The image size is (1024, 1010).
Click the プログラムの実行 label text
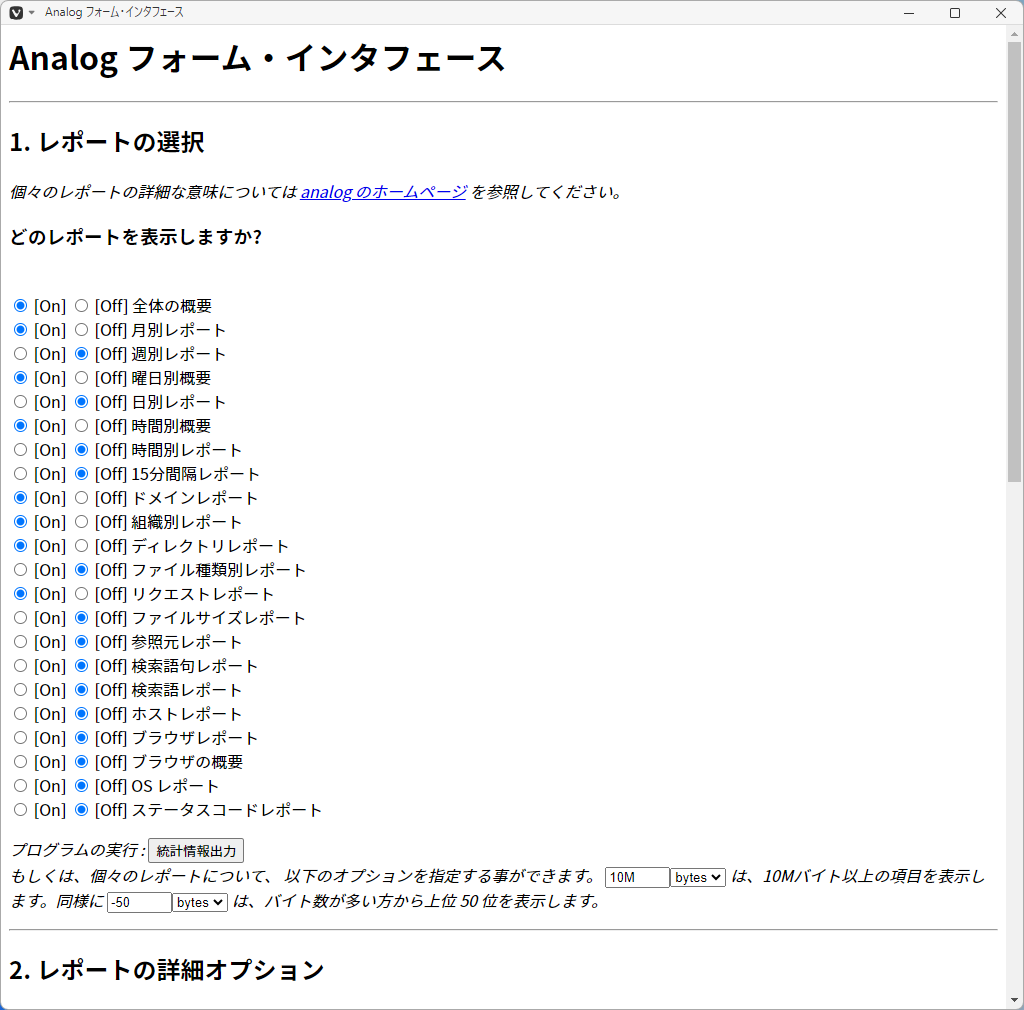pyautogui.click(x=78, y=850)
